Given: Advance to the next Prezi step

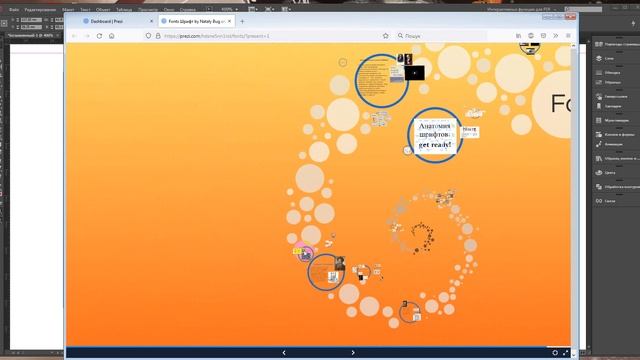Looking at the screenshot, I should 353,353.
